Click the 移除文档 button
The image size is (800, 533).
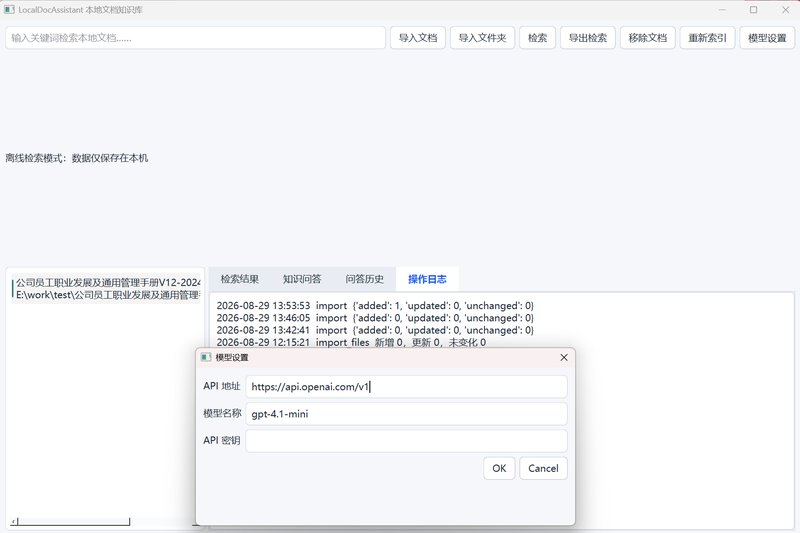647,38
